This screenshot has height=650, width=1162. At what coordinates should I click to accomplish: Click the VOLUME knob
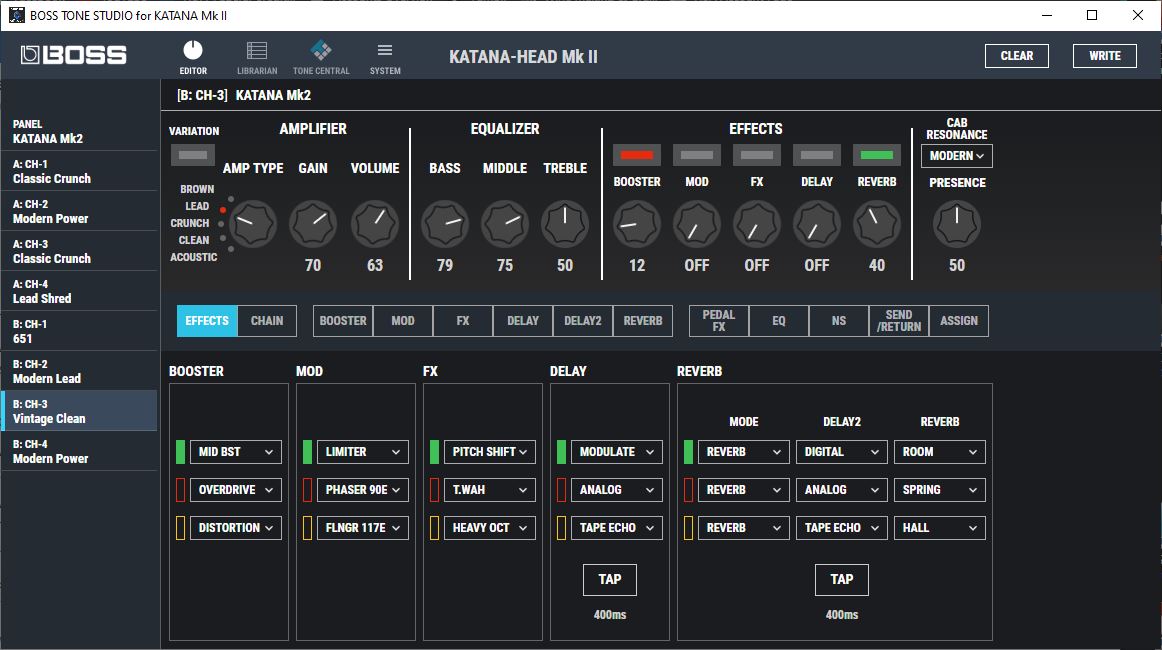pos(374,224)
